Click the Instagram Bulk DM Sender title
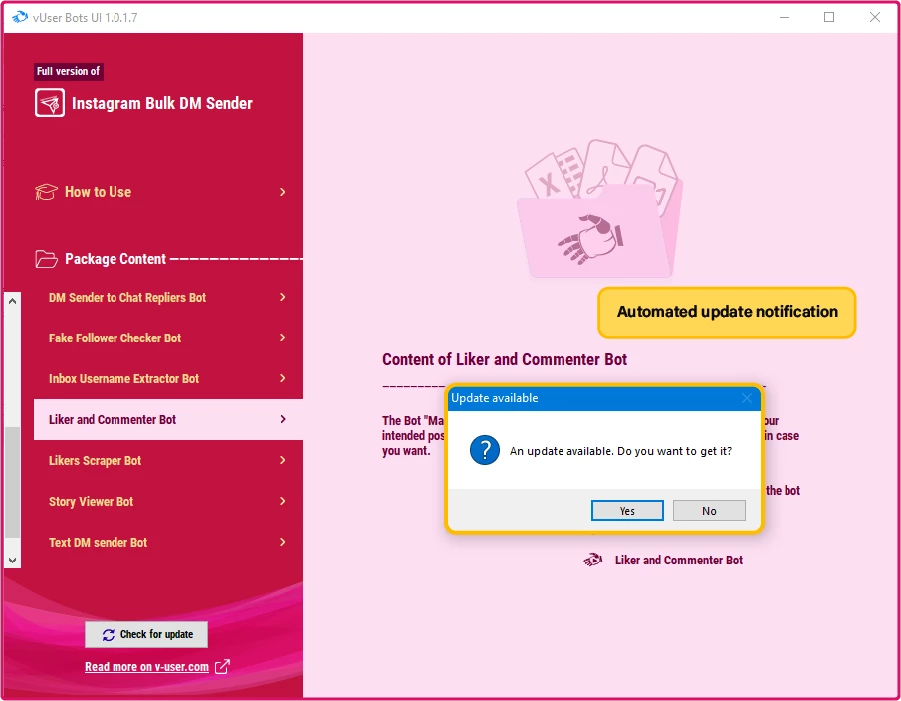This screenshot has width=901, height=701. [x=162, y=103]
